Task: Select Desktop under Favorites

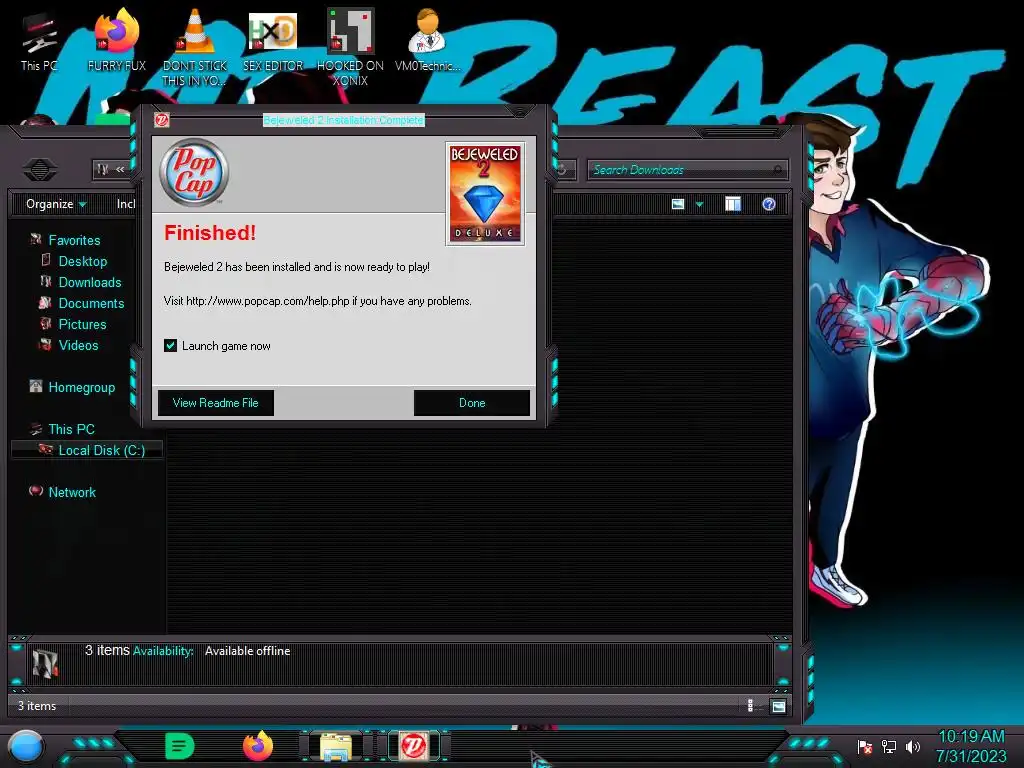Action: (x=82, y=261)
